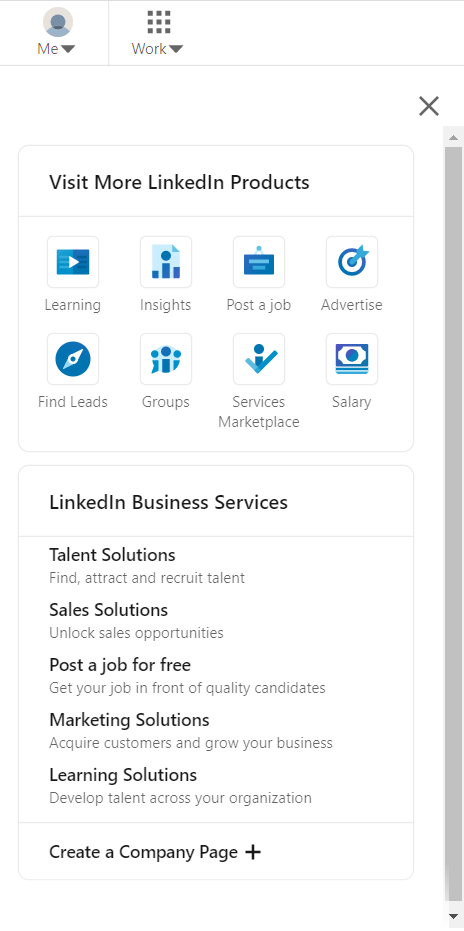Open the Learning product icon
This screenshot has width=464, height=931.
tap(72, 262)
